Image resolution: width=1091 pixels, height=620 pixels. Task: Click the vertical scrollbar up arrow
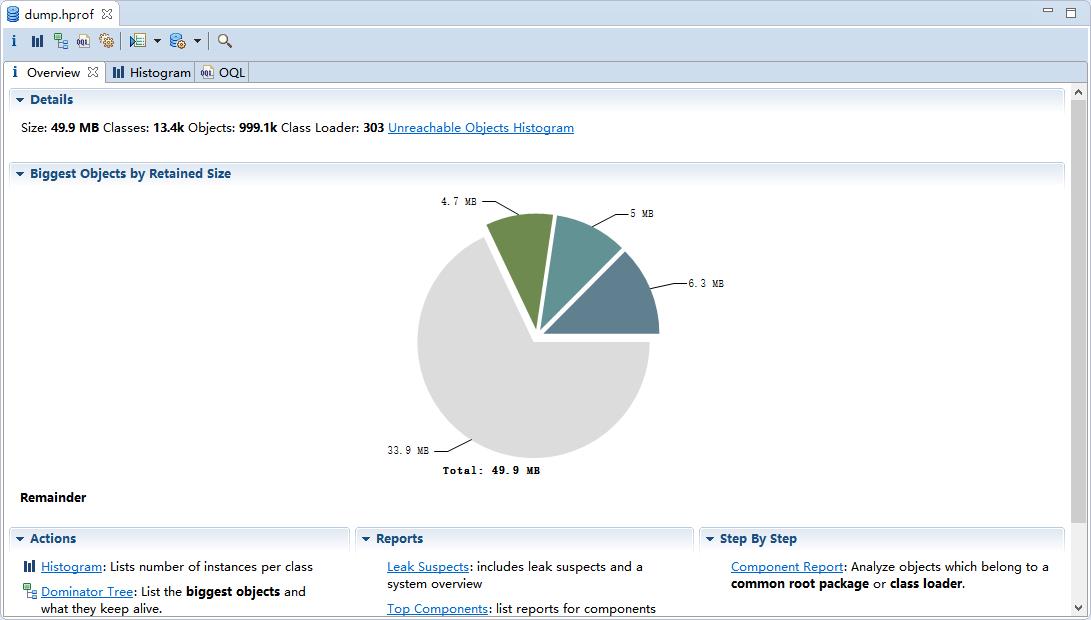(1078, 93)
